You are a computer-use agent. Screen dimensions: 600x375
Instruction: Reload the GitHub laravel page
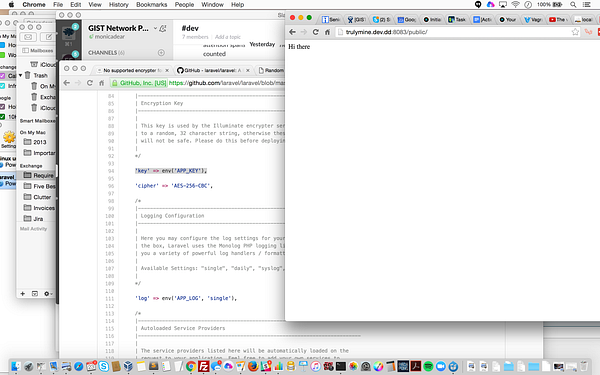coord(90,83)
